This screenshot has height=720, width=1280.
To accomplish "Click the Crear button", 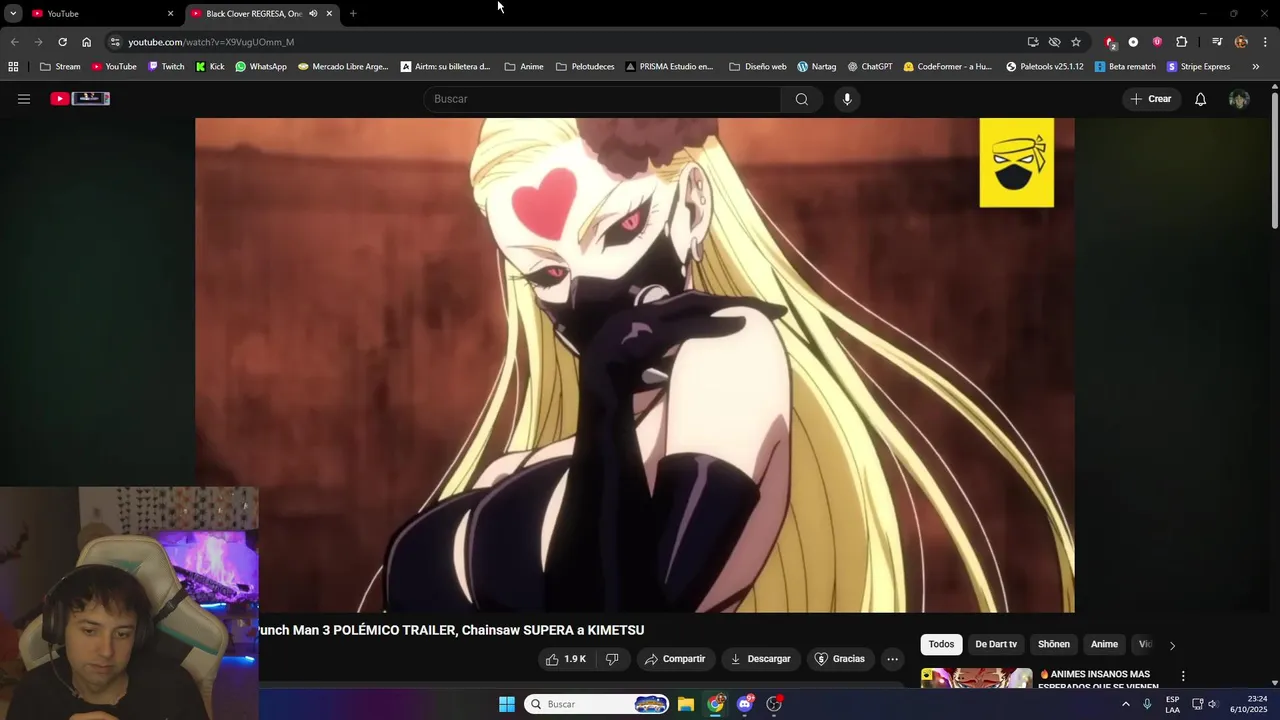I will click(1151, 99).
